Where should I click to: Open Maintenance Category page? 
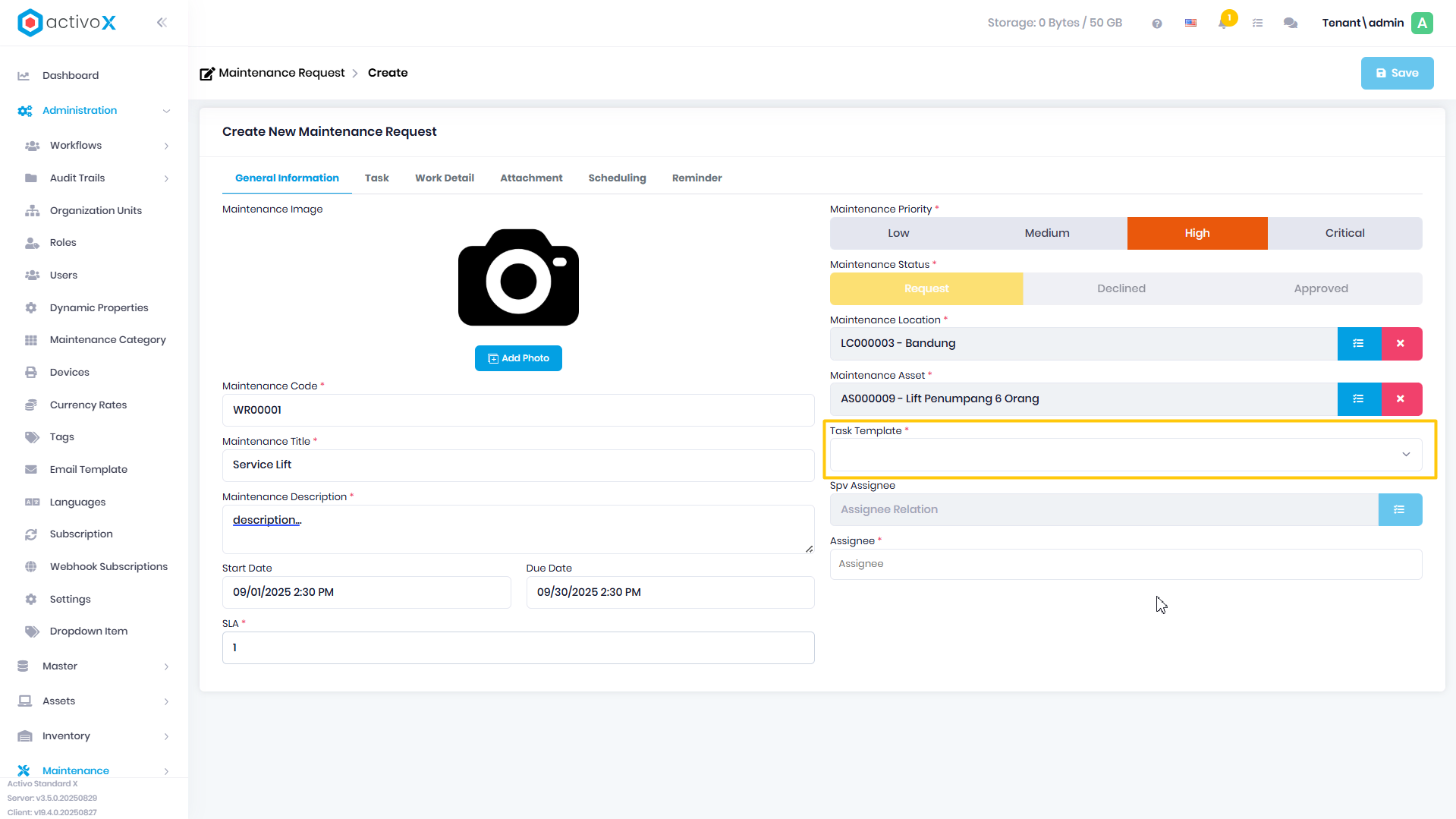108,340
